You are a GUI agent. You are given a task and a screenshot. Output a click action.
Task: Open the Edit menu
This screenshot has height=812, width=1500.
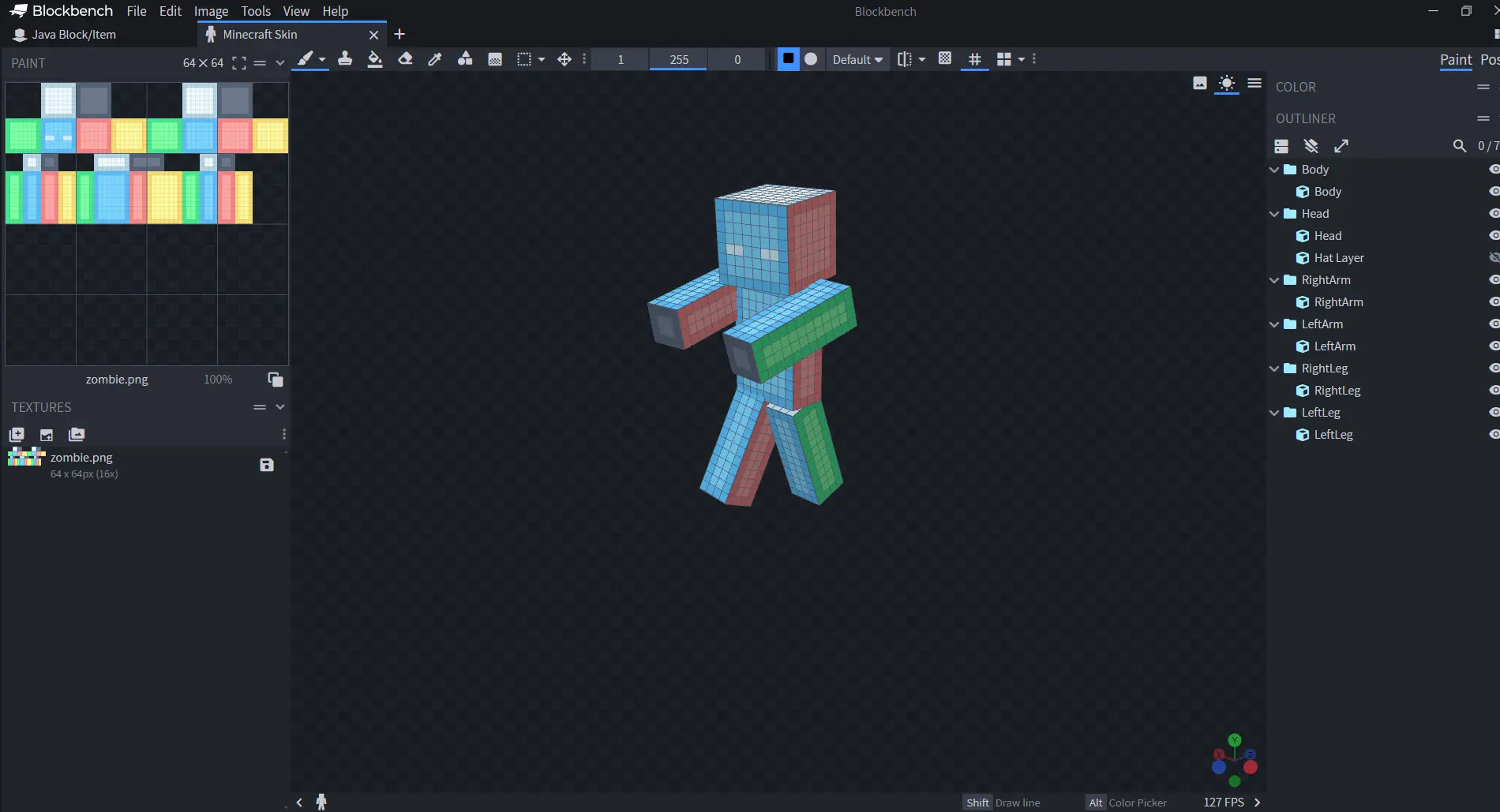171,11
